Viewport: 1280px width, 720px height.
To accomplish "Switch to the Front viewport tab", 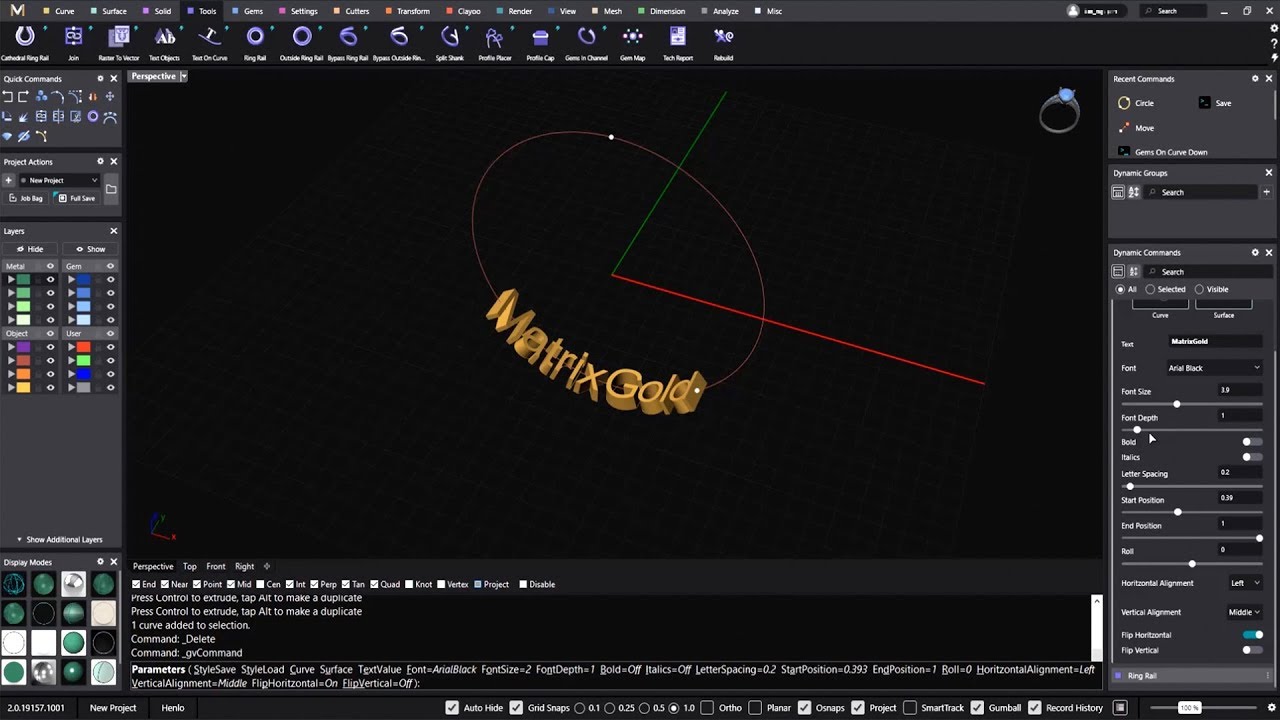I will tap(216, 566).
